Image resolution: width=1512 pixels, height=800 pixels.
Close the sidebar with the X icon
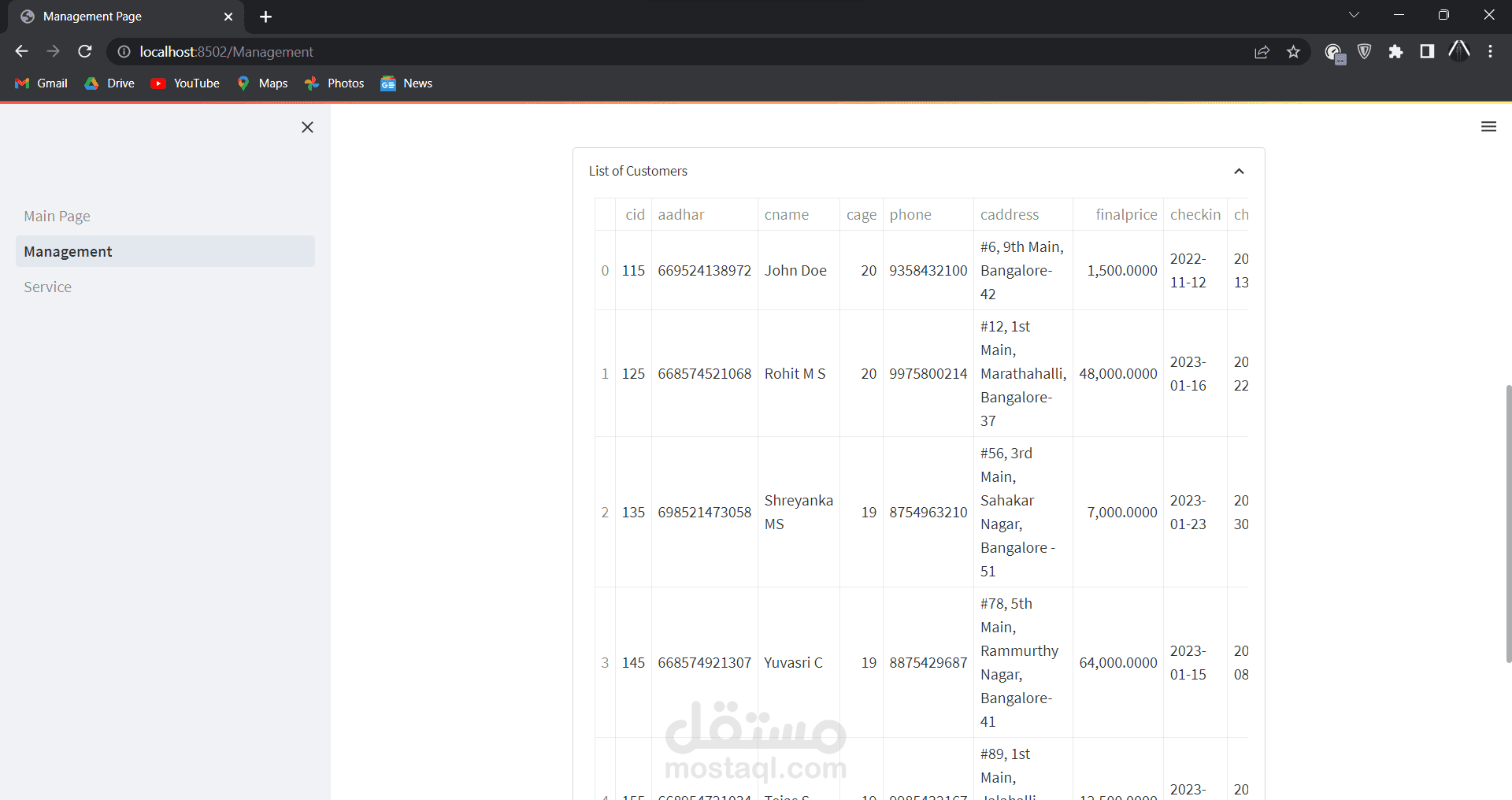coord(307,127)
